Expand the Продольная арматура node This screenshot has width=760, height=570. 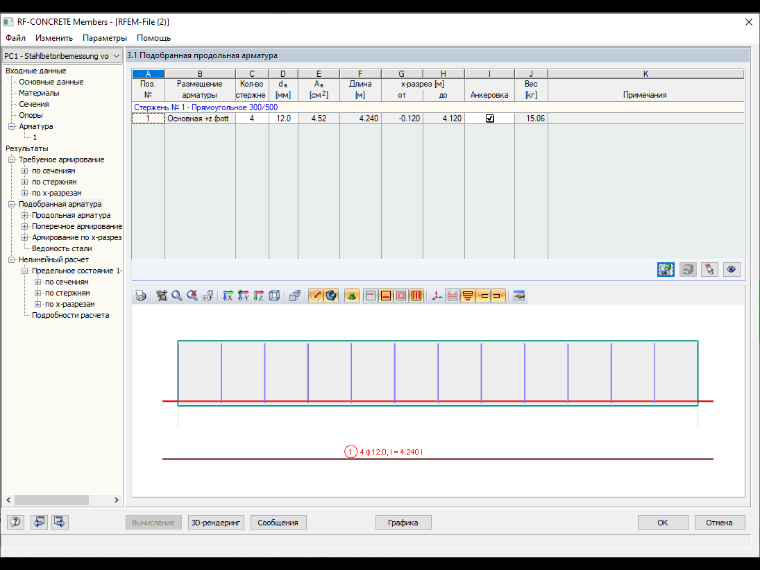(x=25, y=215)
